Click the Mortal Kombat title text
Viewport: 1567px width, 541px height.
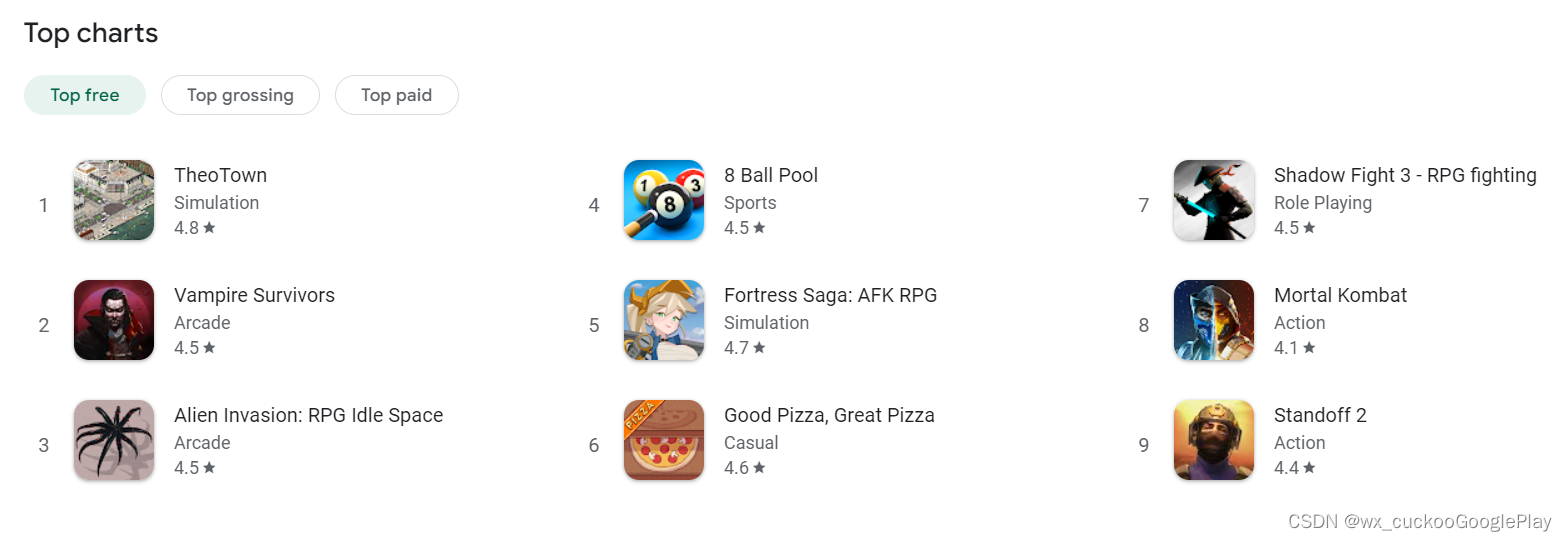coord(1340,295)
